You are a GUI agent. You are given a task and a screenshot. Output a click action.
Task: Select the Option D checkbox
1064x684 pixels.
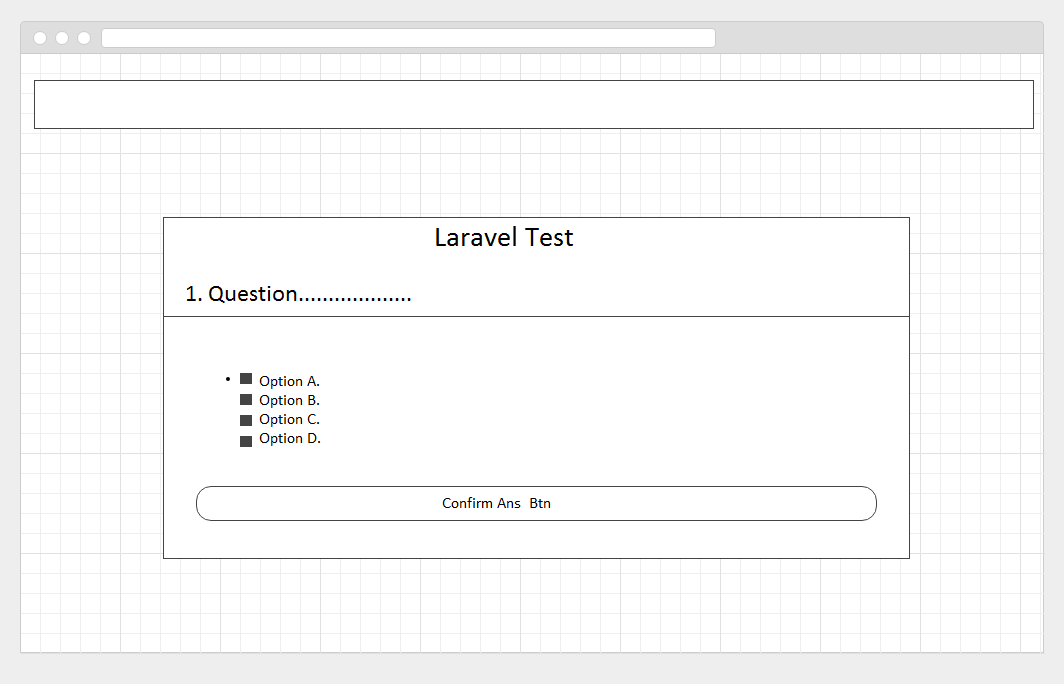(246, 441)
